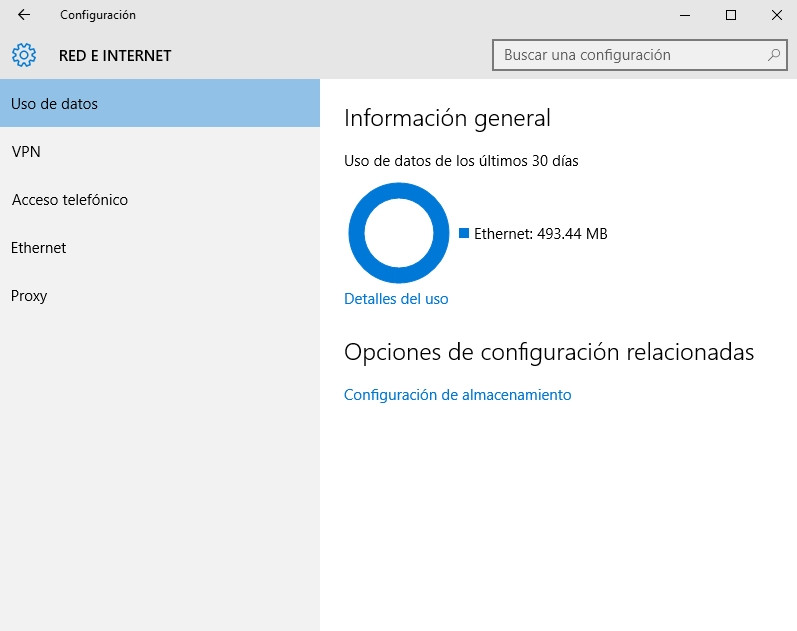Open the Detalles del uso link
Screen dimensions: 797x631
pyautogui.click(x=396, y=298)
